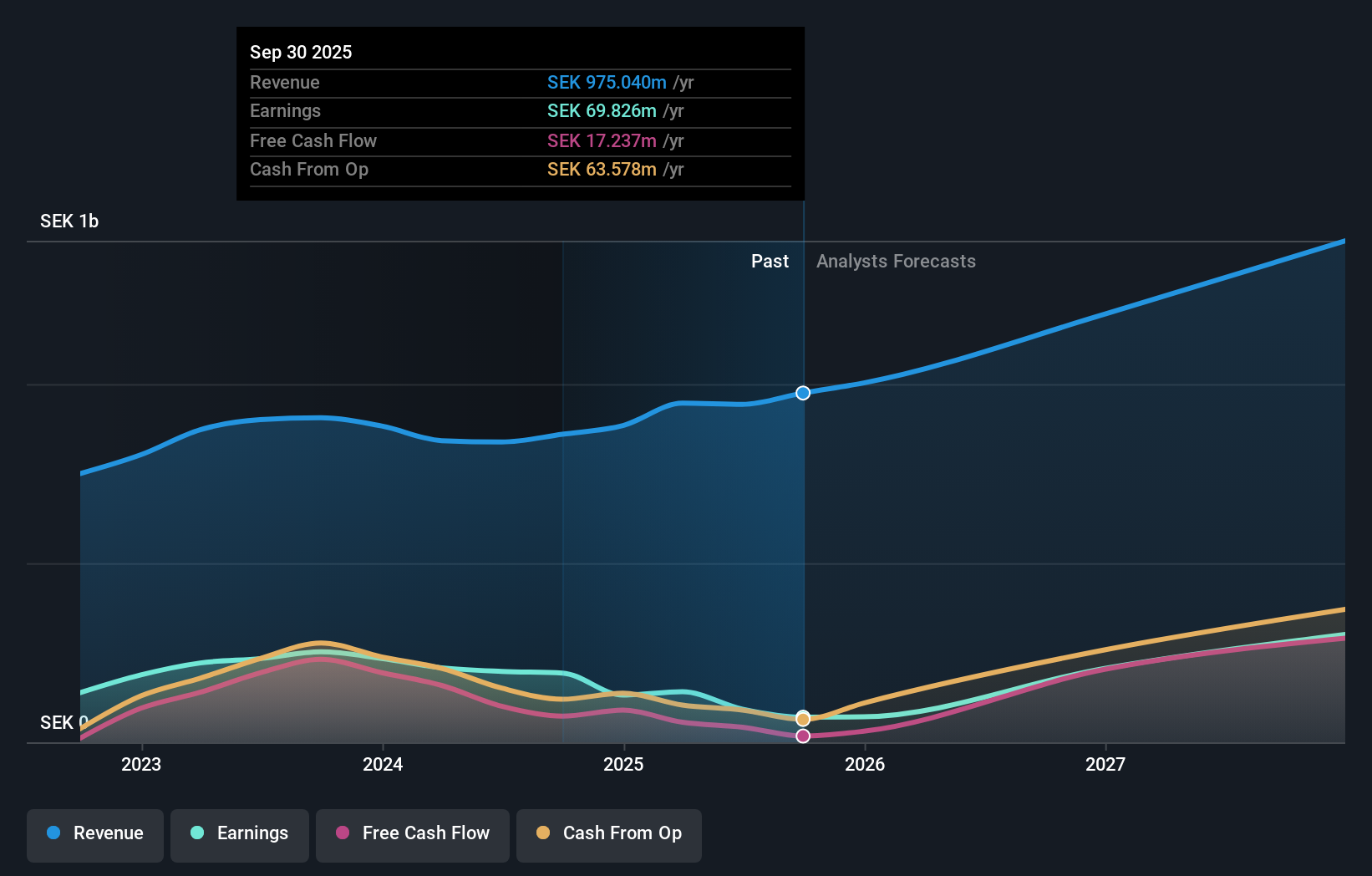Click the blue Revenue data point marker
This screenshot has height=876, width=1372.
coord(803,393)
